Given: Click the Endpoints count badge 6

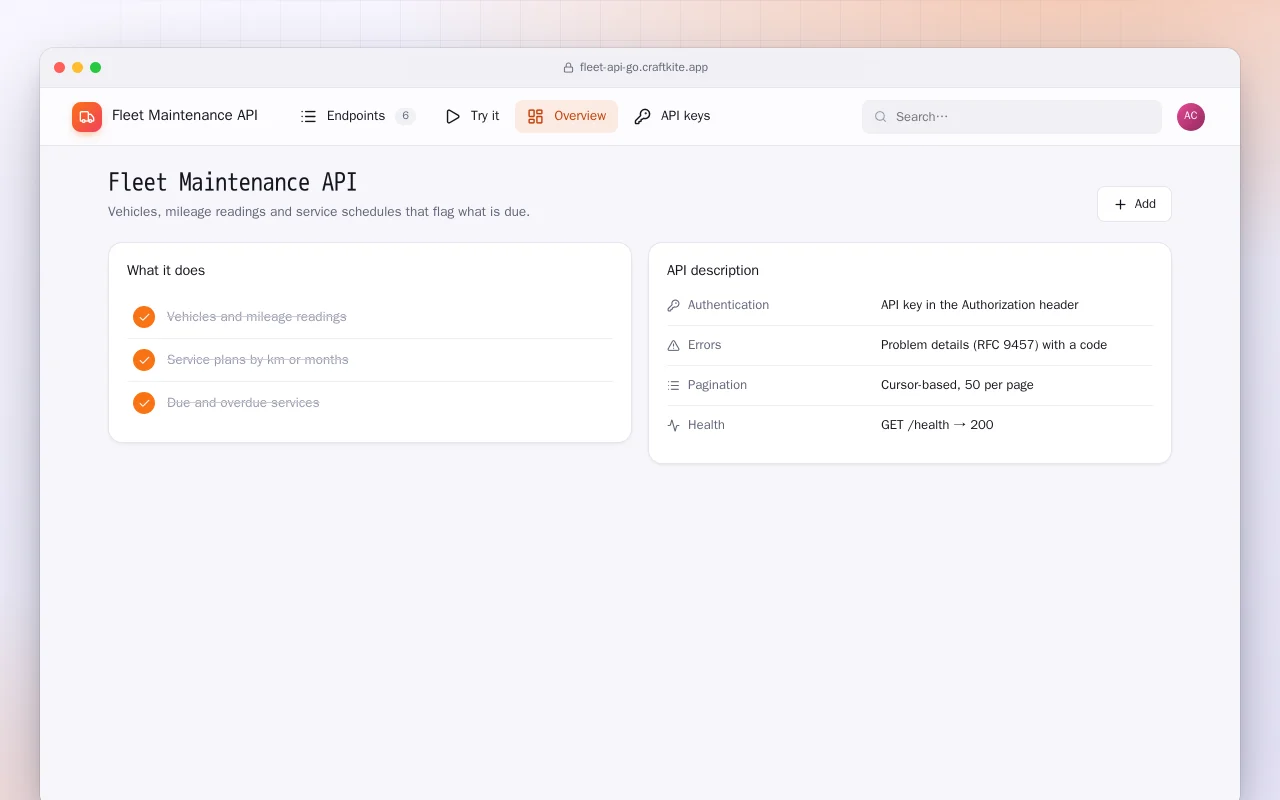Looking at the screenshot, I should tap(405, 116).
